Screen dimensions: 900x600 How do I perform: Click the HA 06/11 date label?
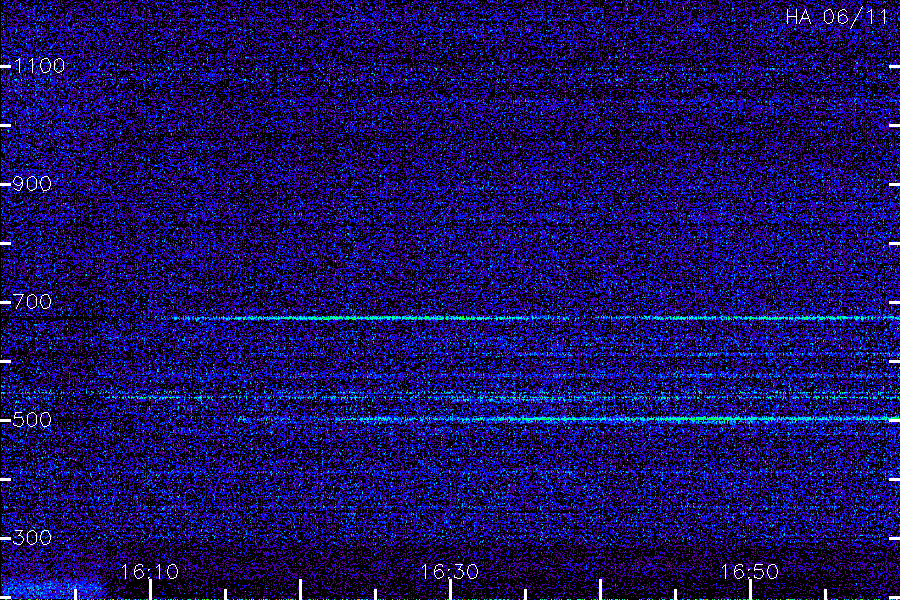pos(837,17)
